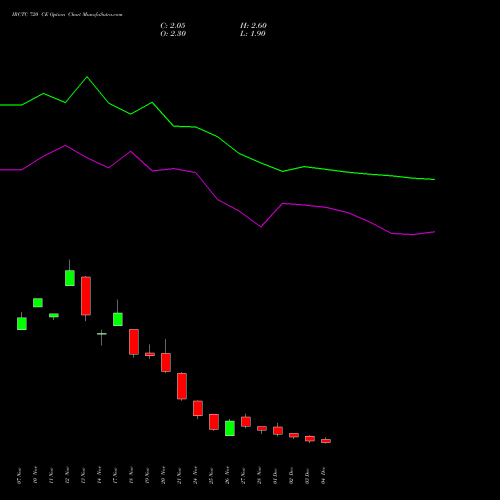Click the 28 Nov red candlestick
500x500 pixels.
pos(262,428)
